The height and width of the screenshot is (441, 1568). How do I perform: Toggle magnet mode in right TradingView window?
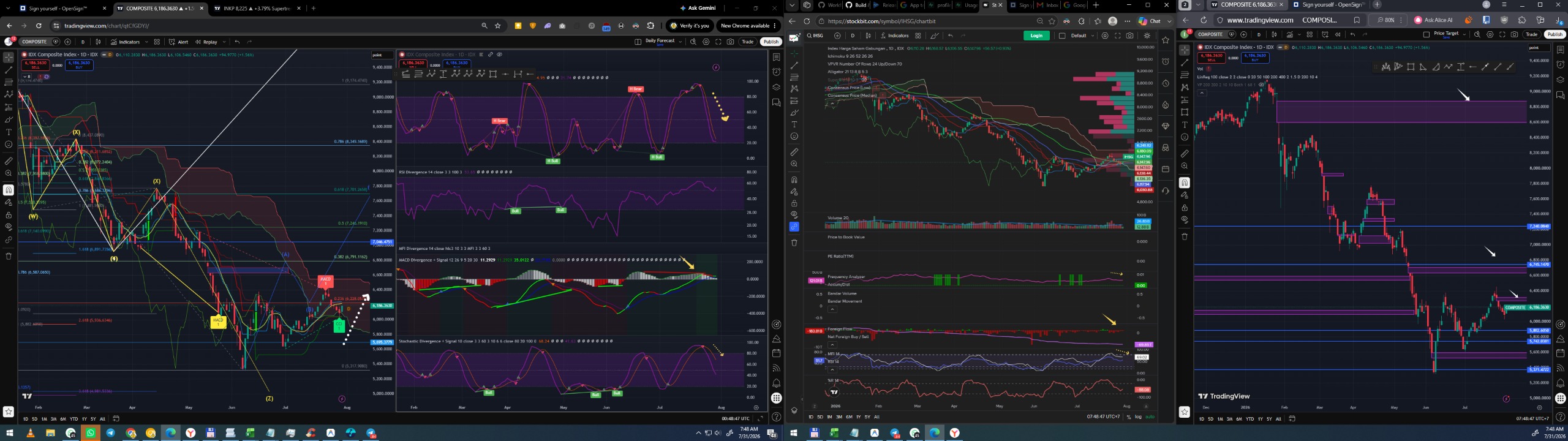[x=1185, y=183]
